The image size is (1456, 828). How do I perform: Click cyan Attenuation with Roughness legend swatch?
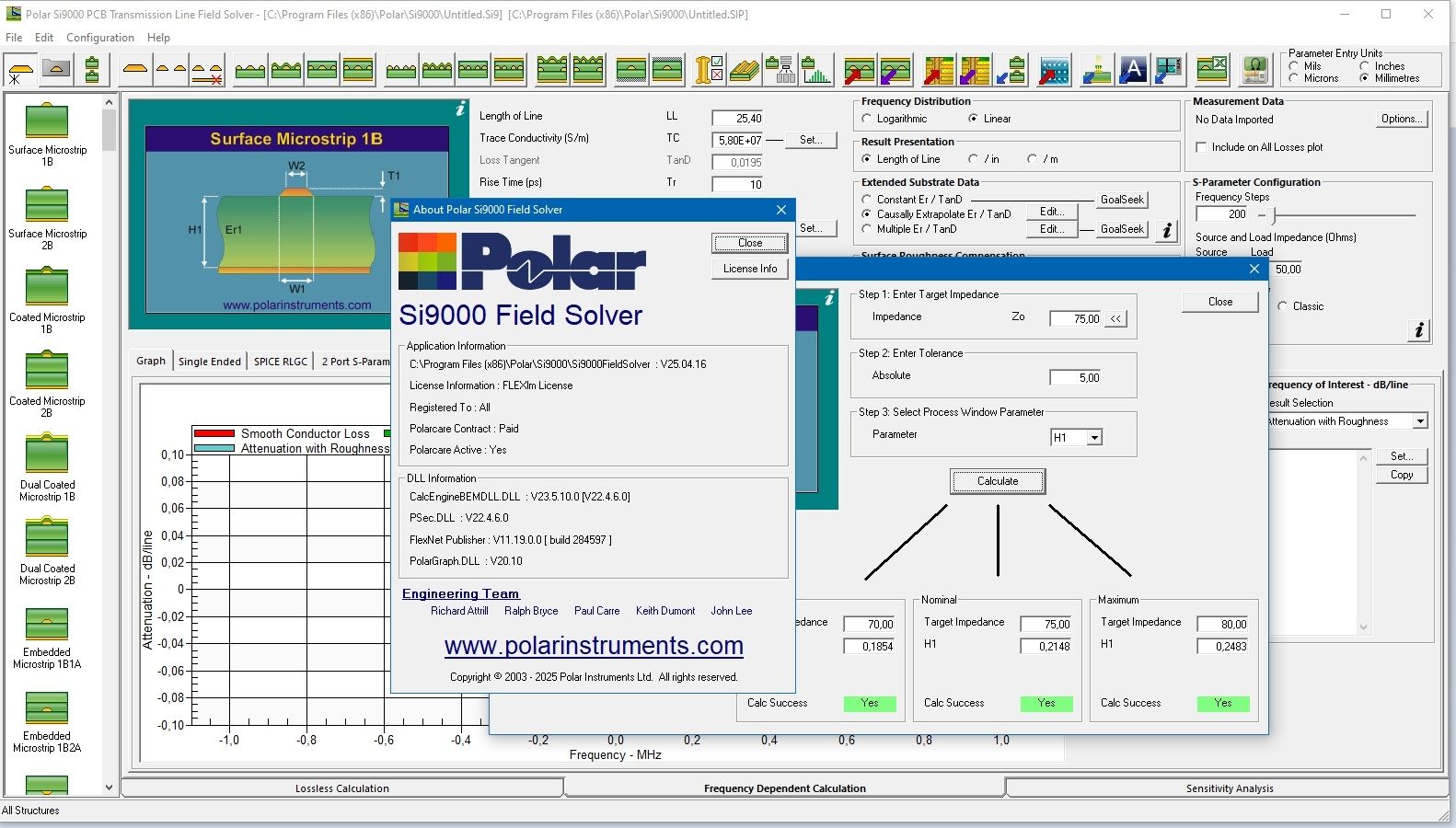214,449
